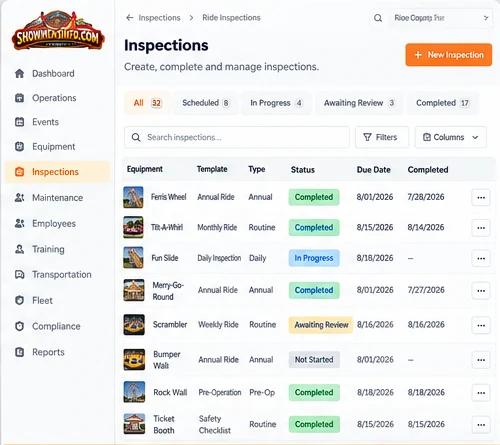500x445 pixels.
Task: Click the Transportation sidebar icon
Action: coord(20,275)
